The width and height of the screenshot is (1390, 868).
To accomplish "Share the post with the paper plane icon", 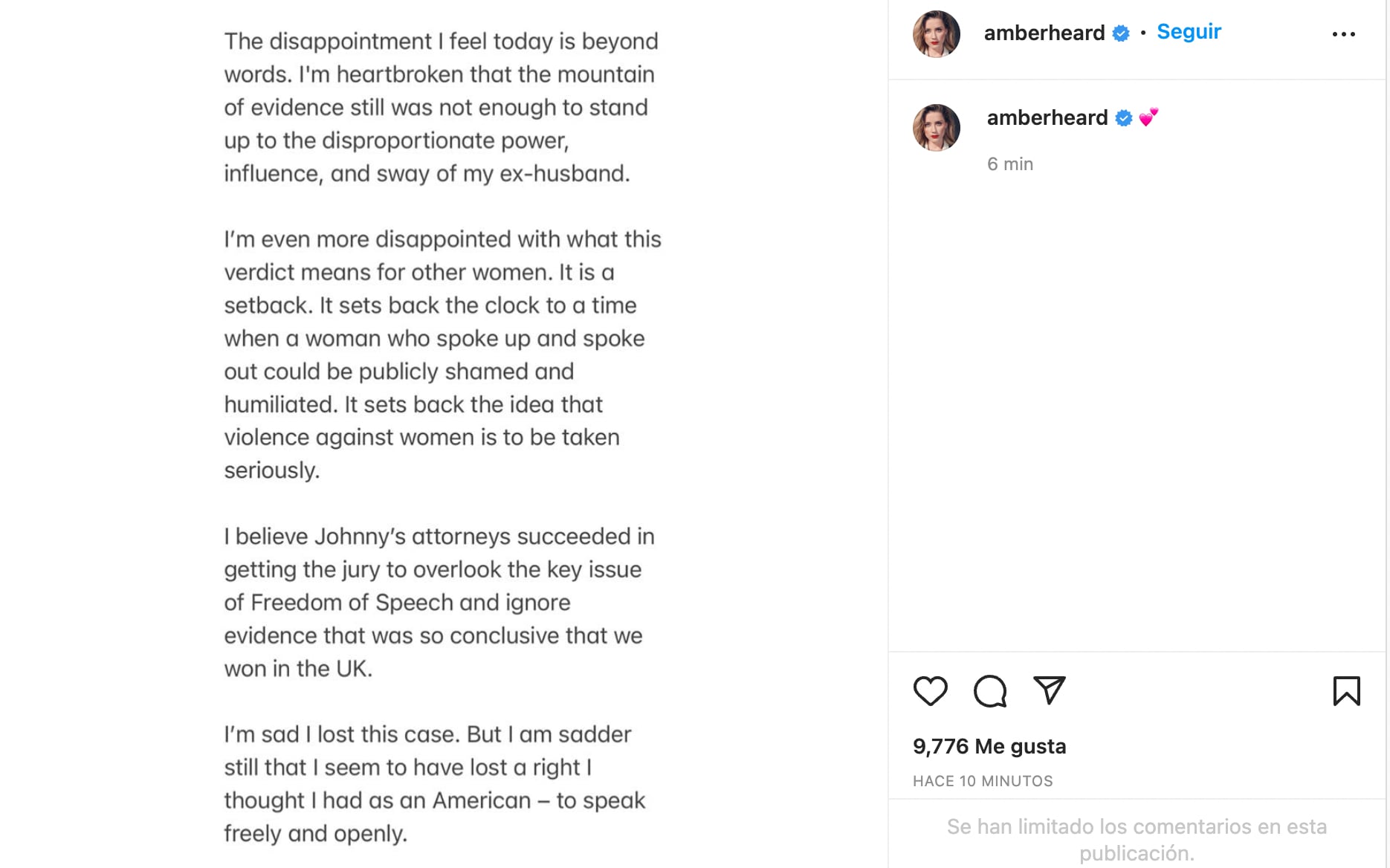I will [1050, 690].
